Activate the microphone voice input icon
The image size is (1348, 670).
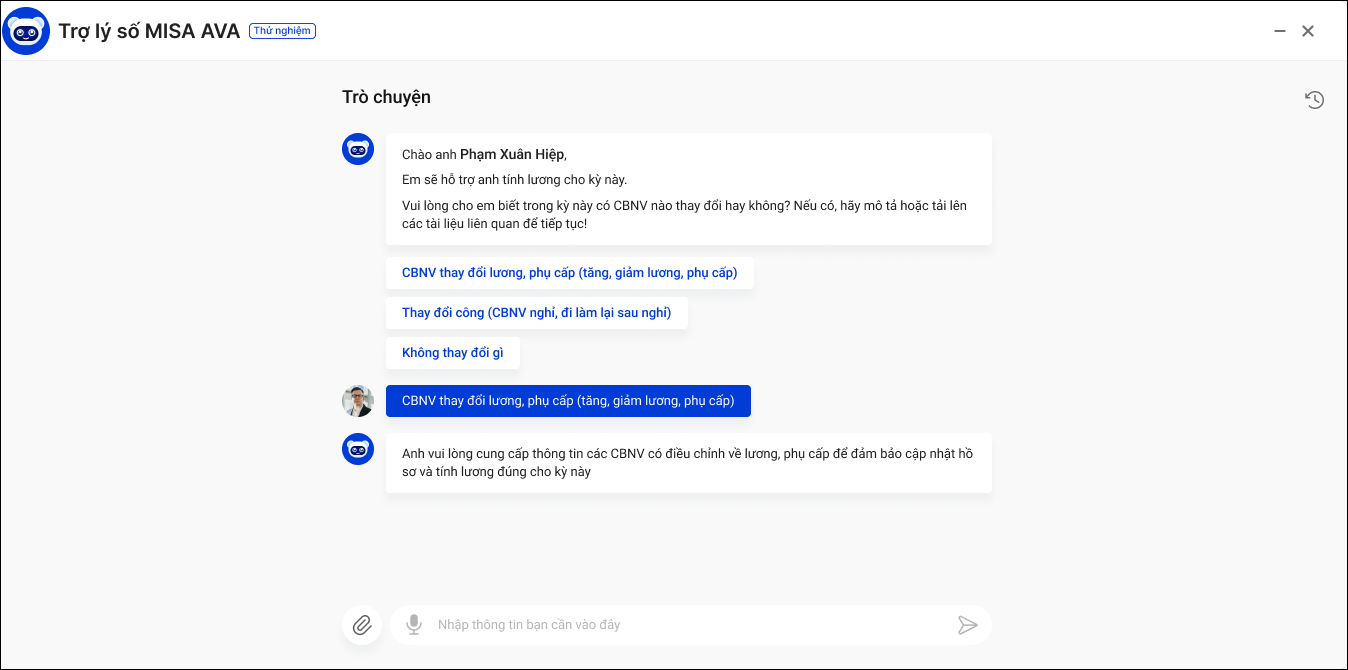point(413,625)
